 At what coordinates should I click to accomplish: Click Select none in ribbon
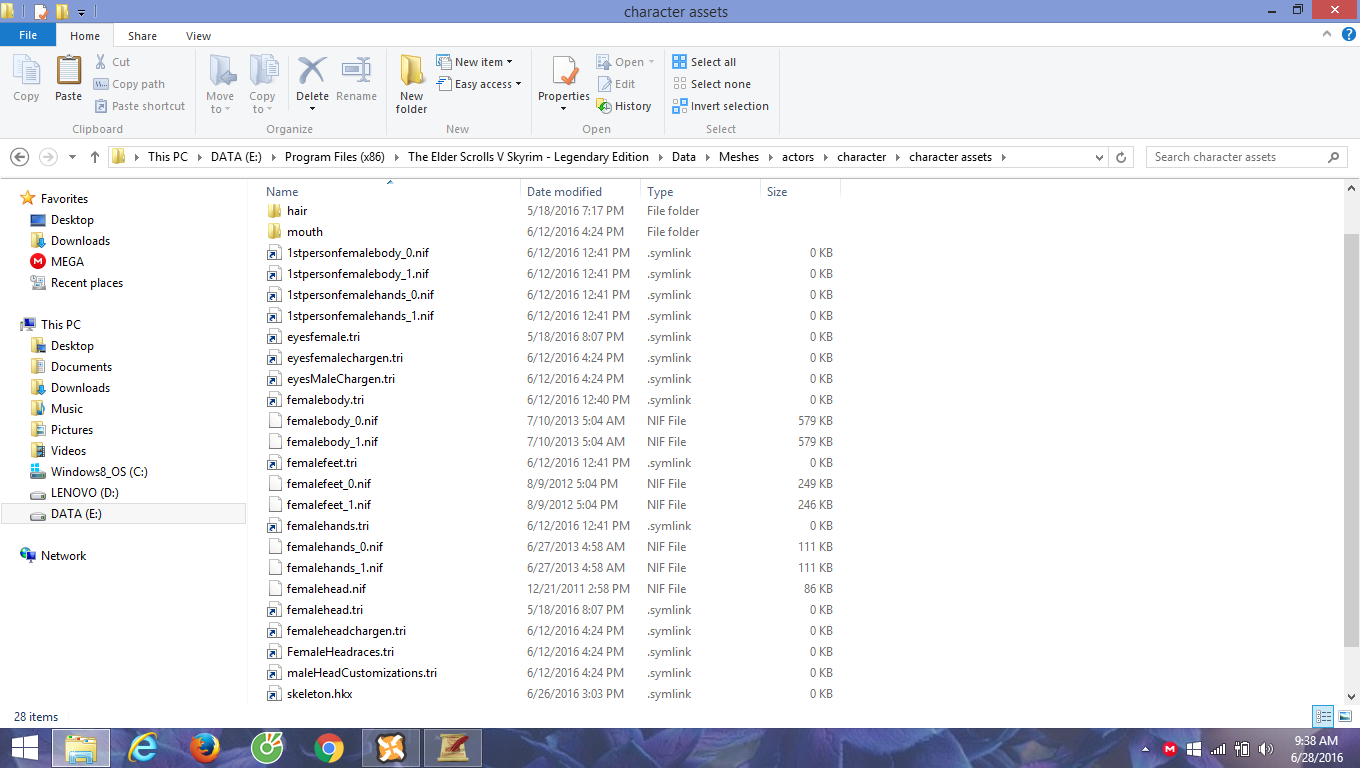[712, 84]
